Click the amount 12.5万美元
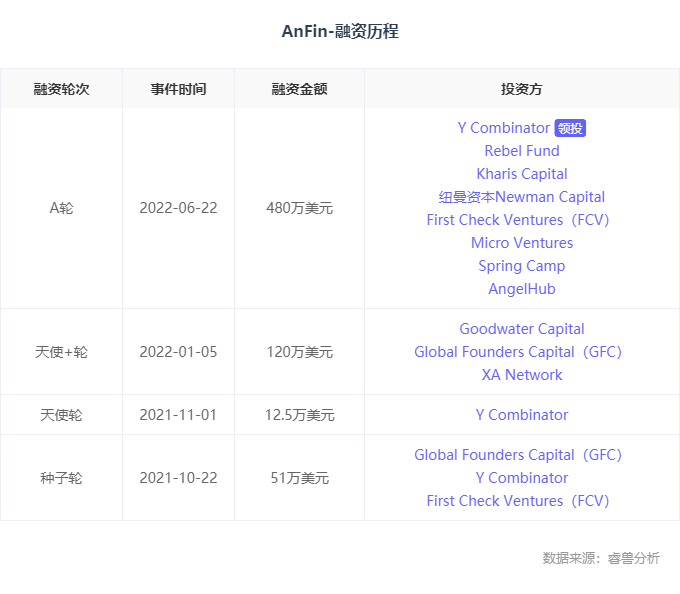This screenshot has height=594, width=680. (x=299, y=415)
